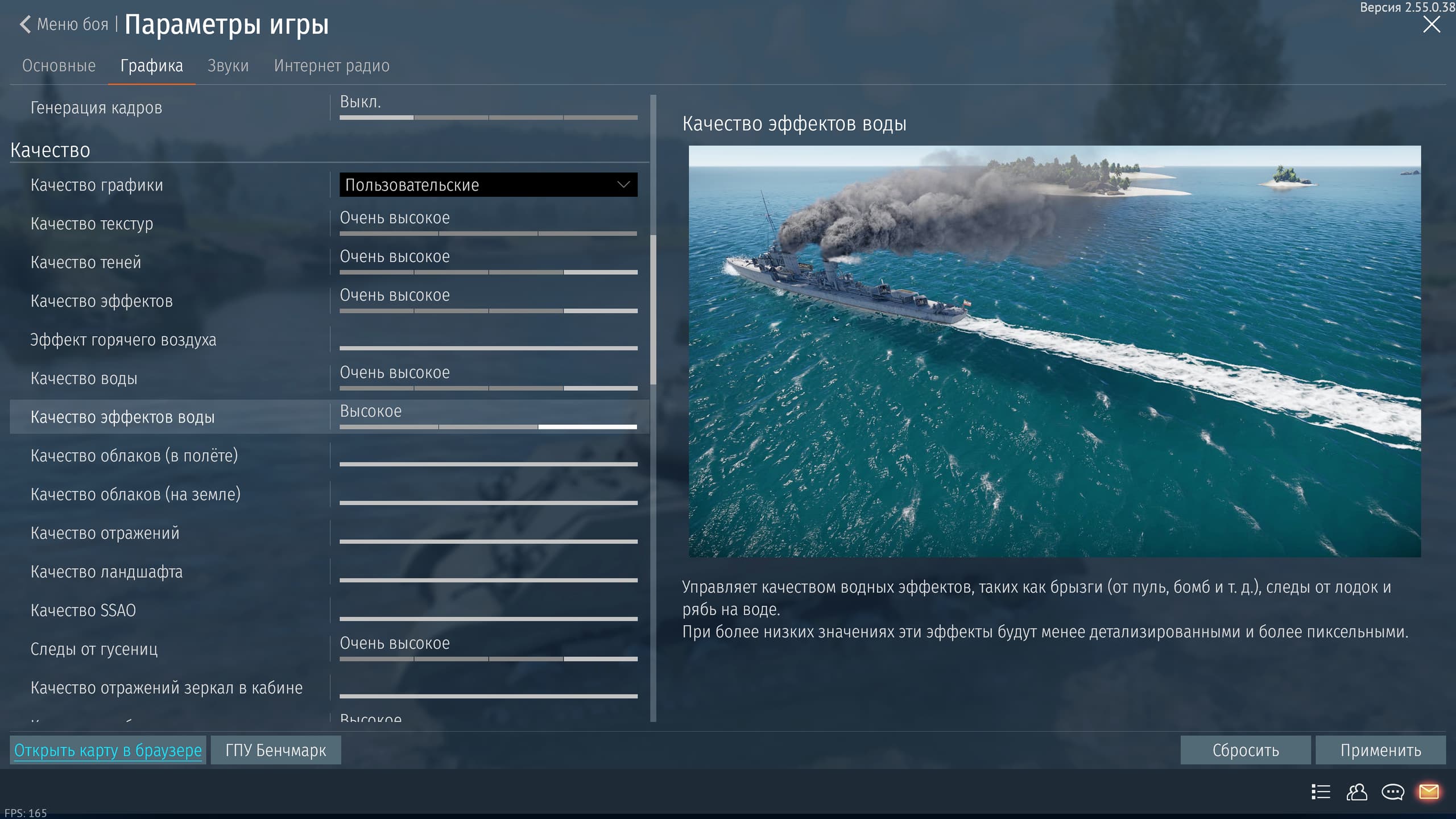Open the chat bubble icon
Screen dimensions: 1456x819
pos(1393,792)
